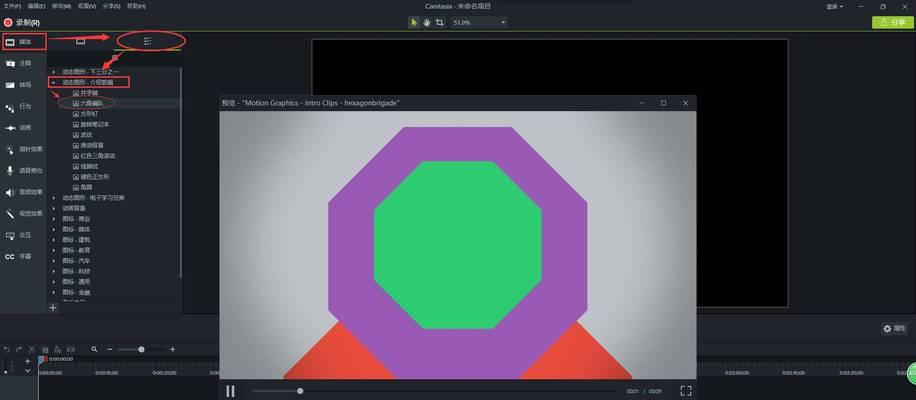Viewport: 916px width, 400px height.
Task: Expand the 图标 - 教育 folder
Action: coord(54,250)
